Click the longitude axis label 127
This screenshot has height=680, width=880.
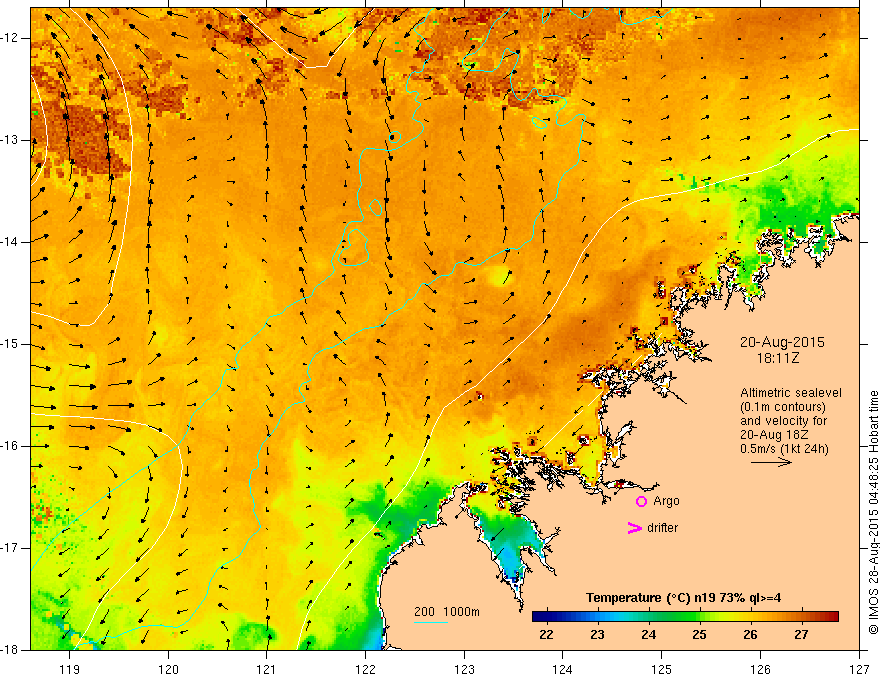coord(859,669)
